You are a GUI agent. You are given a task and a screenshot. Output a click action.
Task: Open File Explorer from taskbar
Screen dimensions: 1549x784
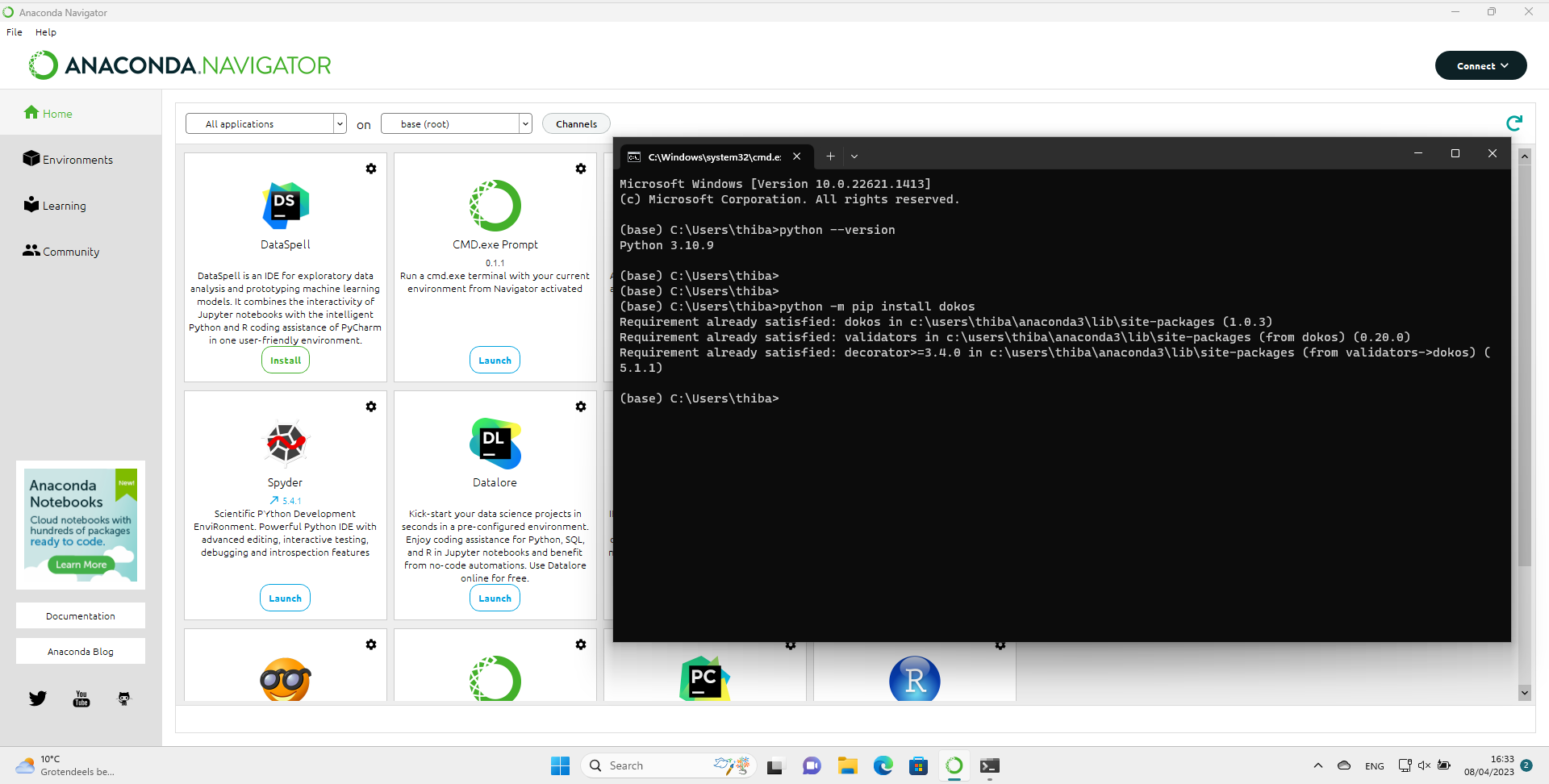[x=848, y=765]
